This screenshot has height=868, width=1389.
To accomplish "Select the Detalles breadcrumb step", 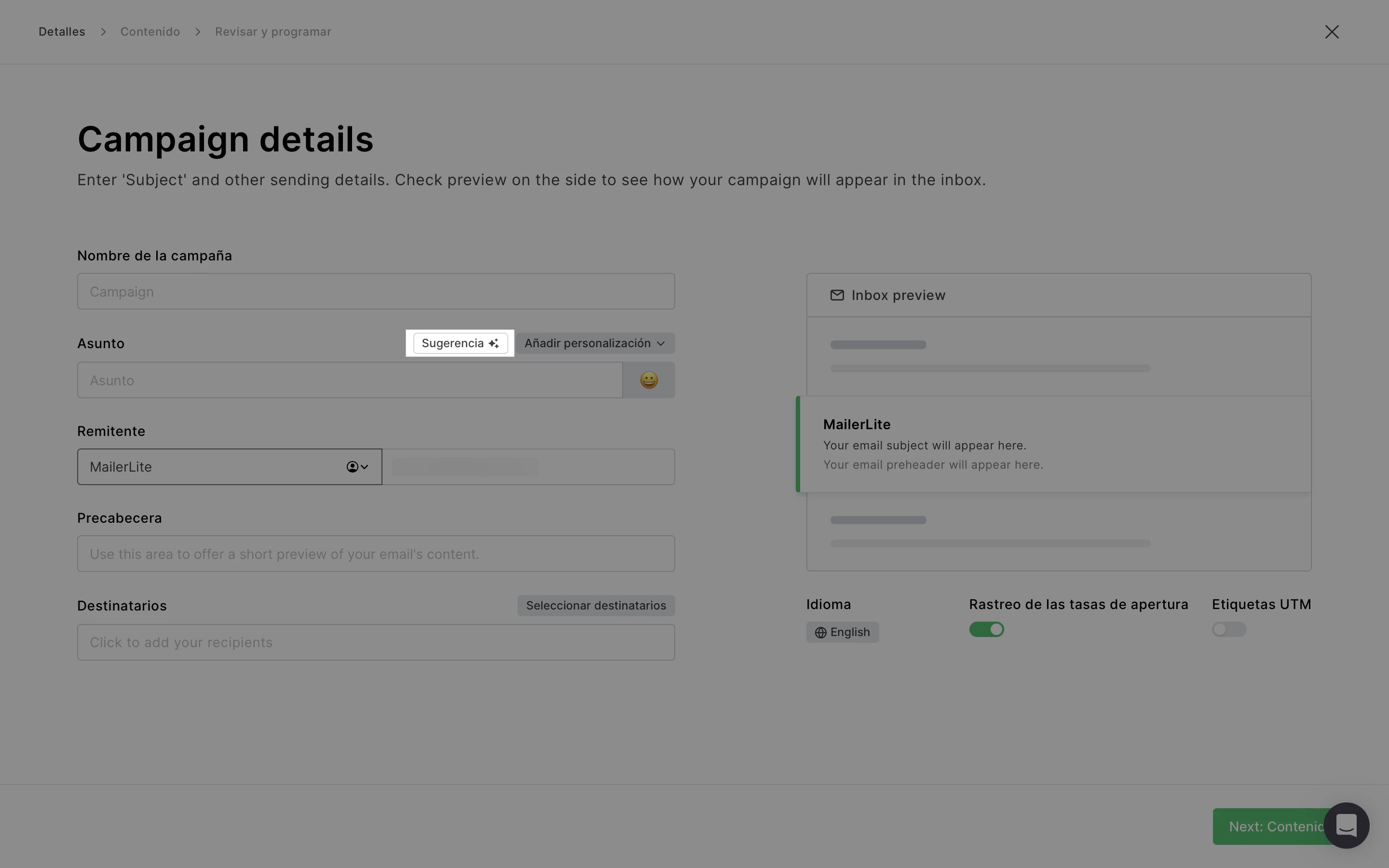I will coord(62,32).
